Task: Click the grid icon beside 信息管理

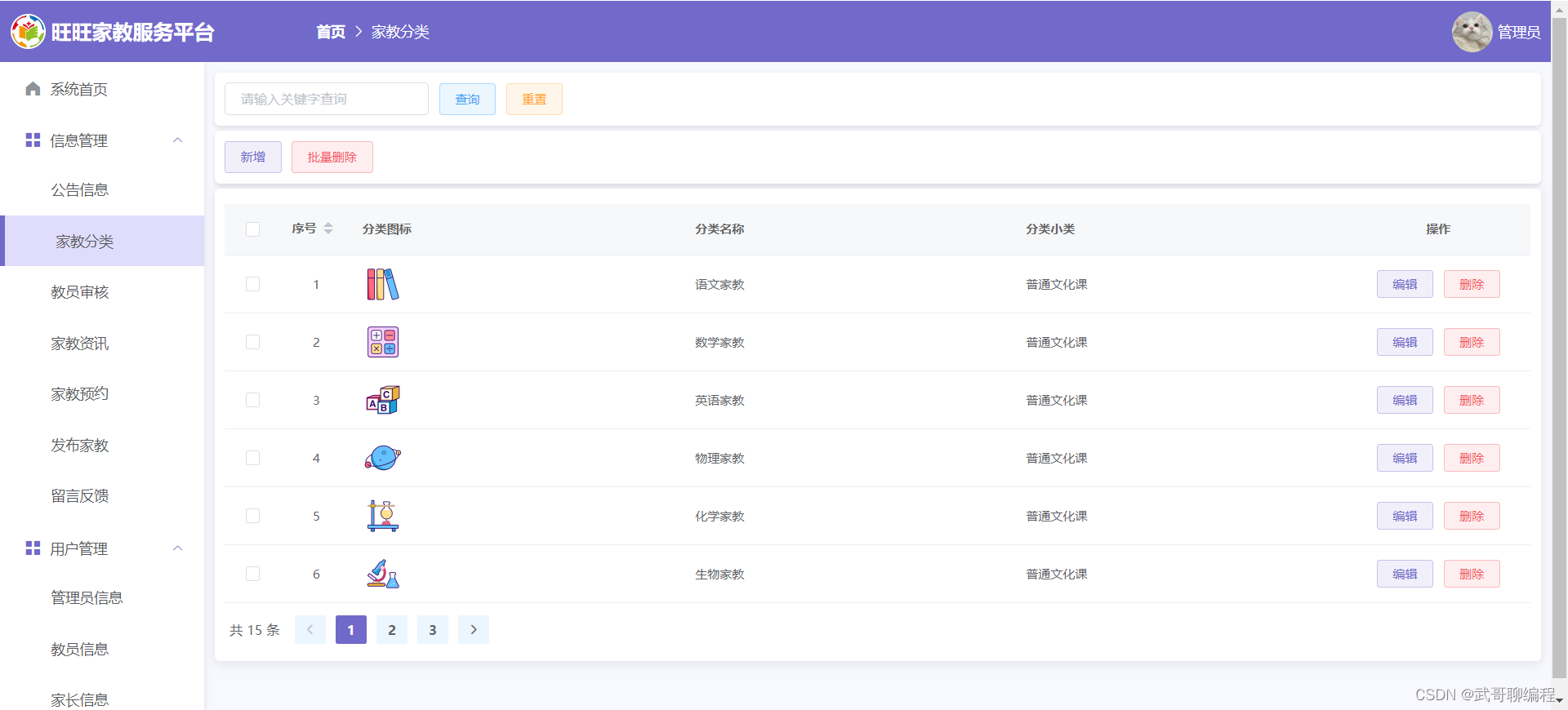Action: (33, 140)
